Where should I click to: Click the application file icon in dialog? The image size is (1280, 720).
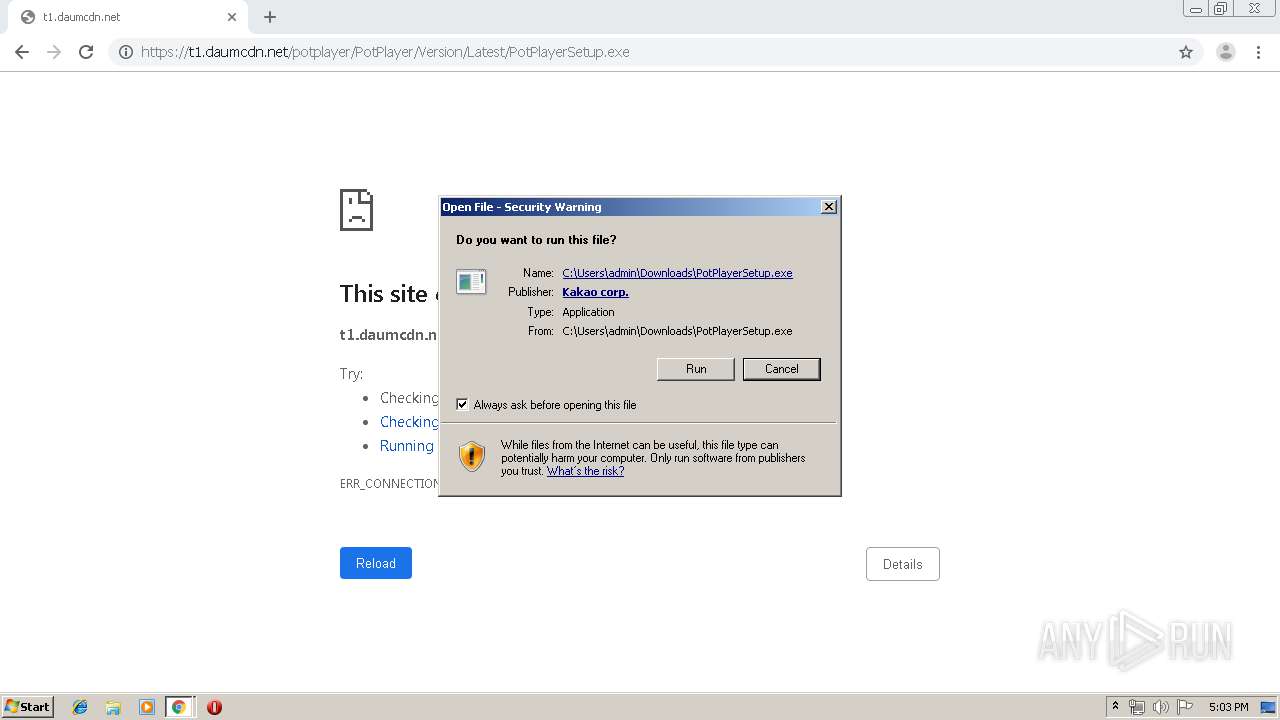[471, 282]
